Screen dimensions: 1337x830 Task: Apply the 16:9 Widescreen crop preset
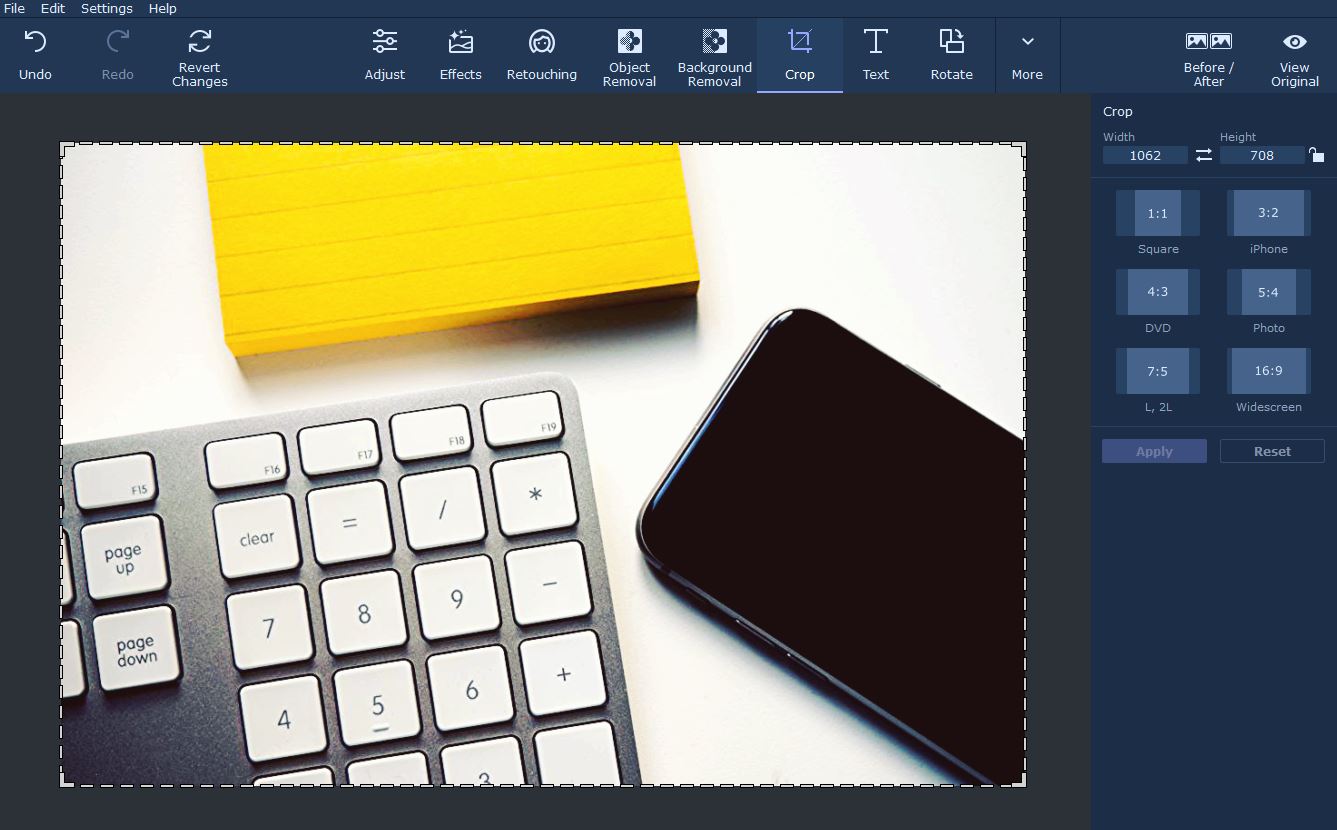1267,370
